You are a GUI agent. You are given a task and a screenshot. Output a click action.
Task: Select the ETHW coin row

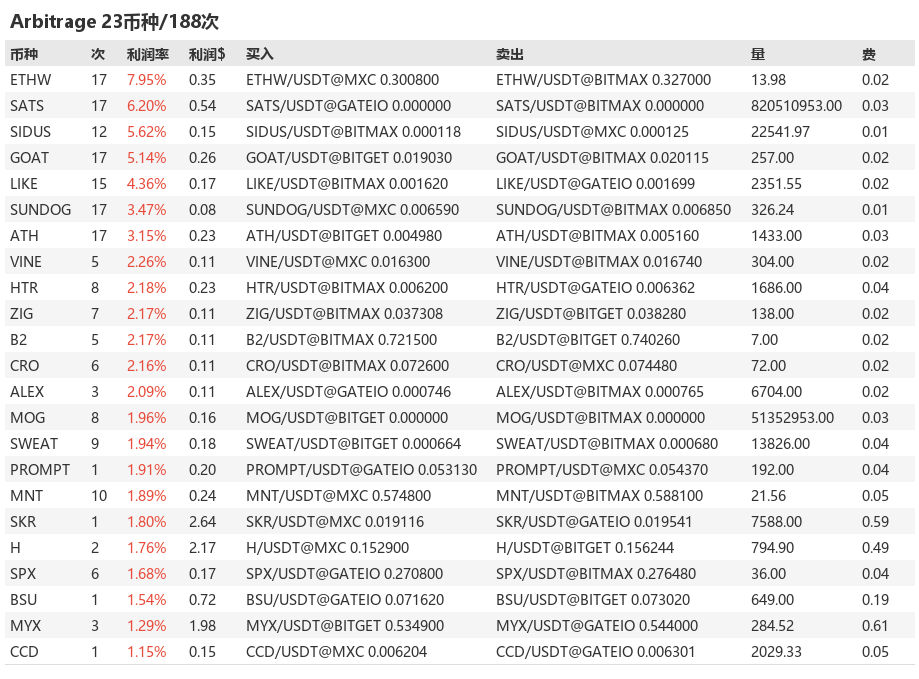click(460, 80)
